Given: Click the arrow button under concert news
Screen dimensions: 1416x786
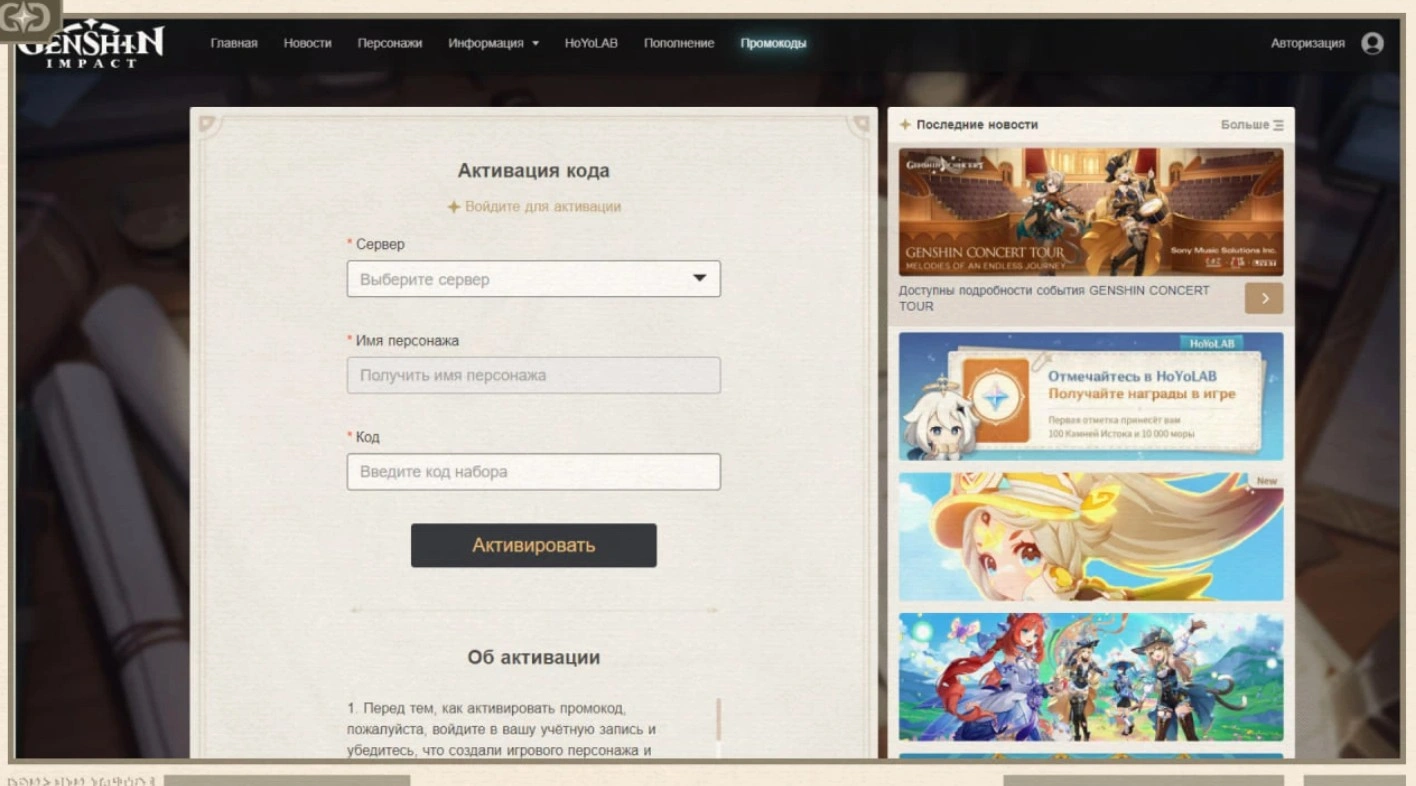Looking at the screenshot, I should pyautogui.click(x=1264, y=298).
